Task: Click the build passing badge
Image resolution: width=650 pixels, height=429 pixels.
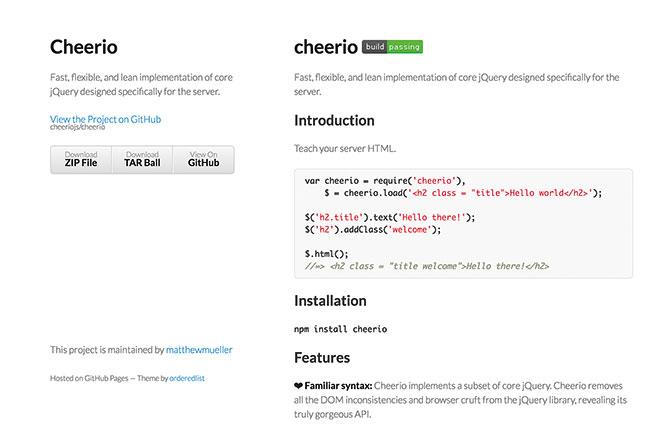Action: tap(392, 46)
